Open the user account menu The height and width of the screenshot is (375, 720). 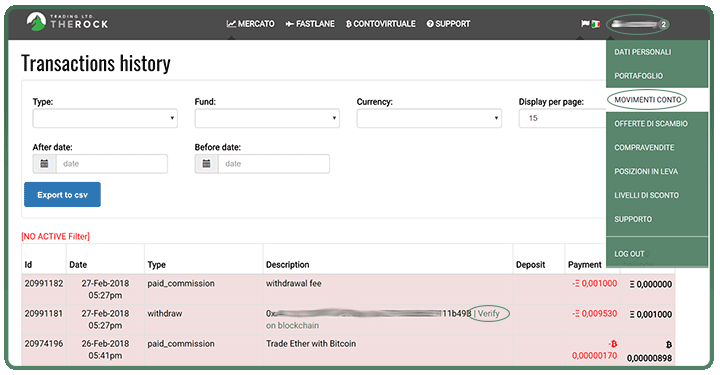click(x=637, y=24)
